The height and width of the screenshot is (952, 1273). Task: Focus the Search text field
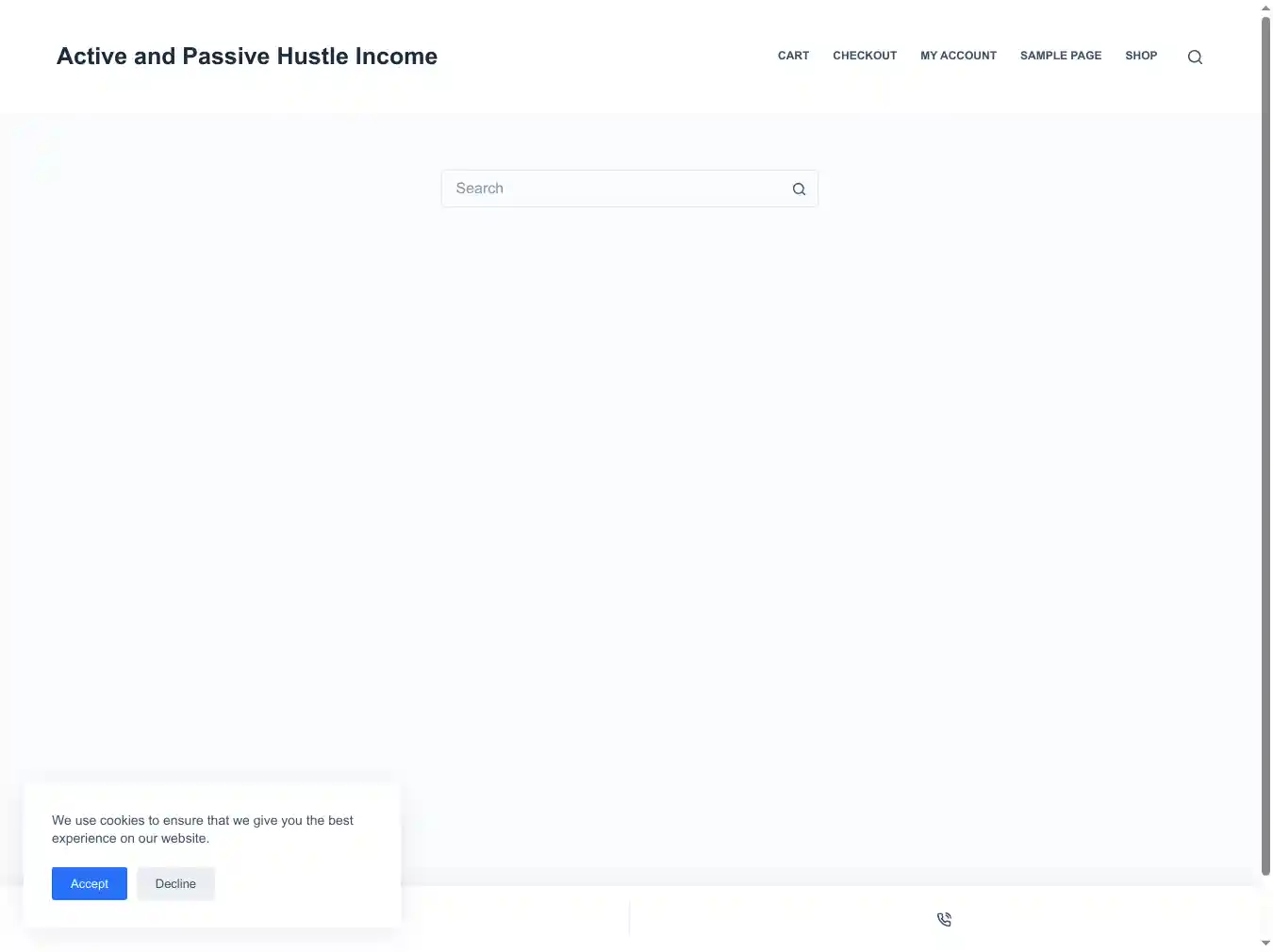point(613,189)
